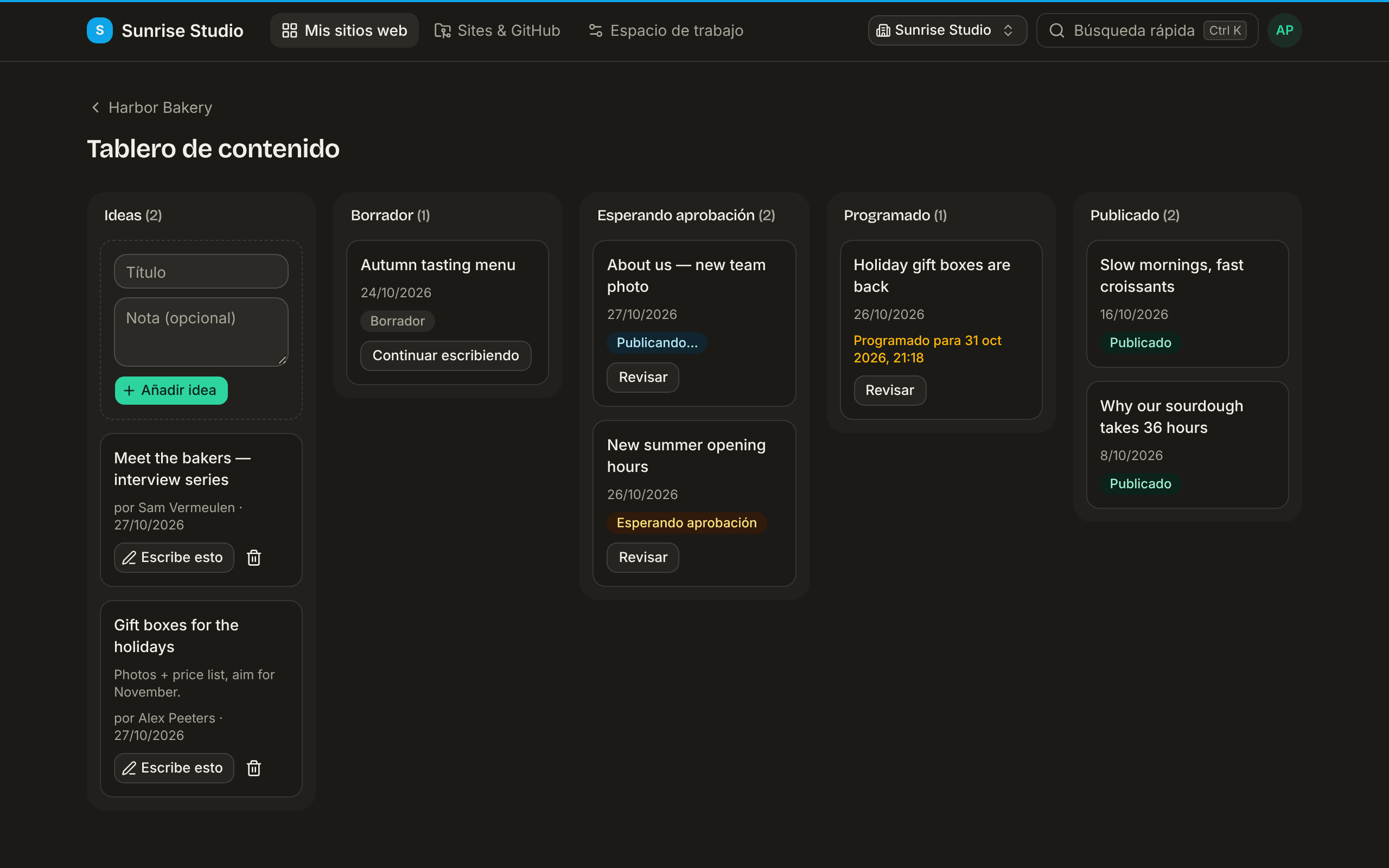1389x868 pixels.
Task: Click the Holiday gift boxes are back title
Action: [x=932, y=276]
